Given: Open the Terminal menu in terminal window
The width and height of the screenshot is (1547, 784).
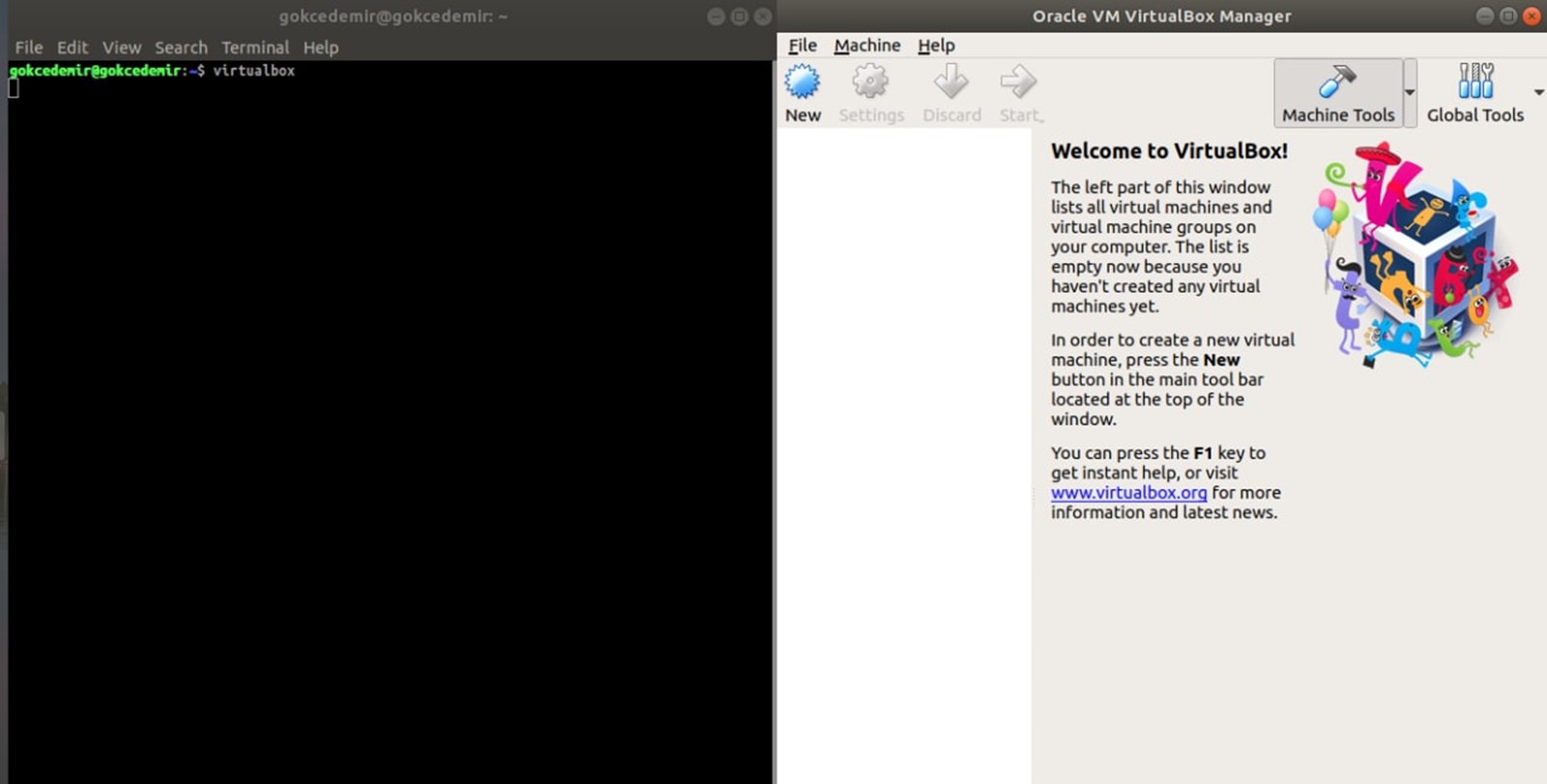Looking at the screenshot, I should point(255,47).
